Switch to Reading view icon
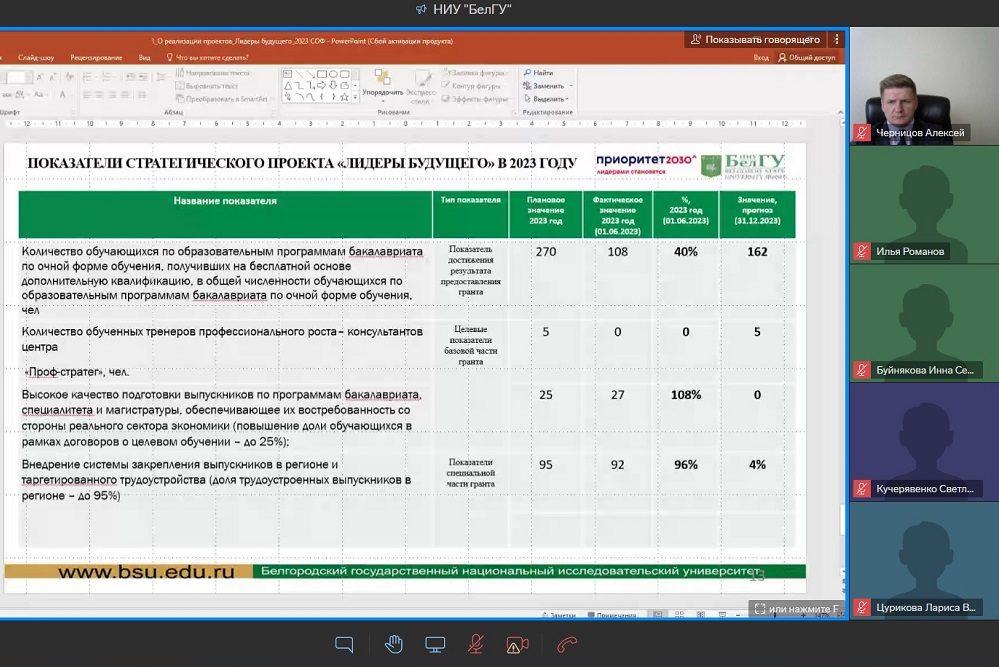This screenshot has height=667, width=999. coord(701,615)
